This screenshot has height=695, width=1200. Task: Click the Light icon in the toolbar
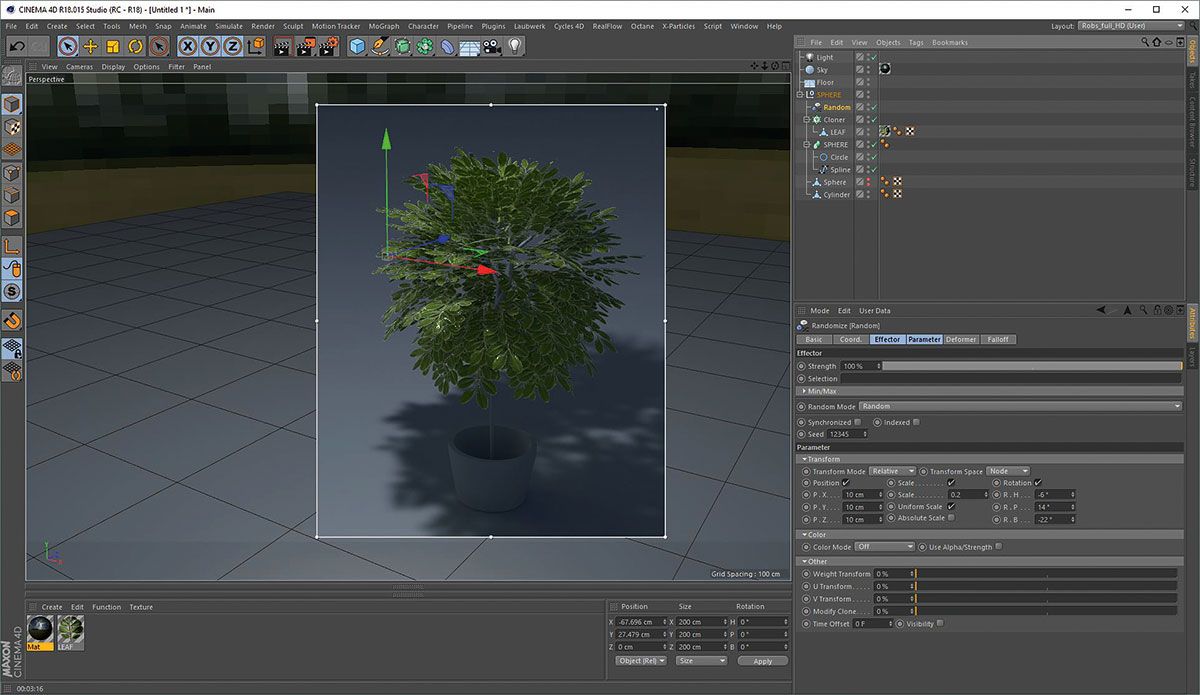tap(515, 46)
